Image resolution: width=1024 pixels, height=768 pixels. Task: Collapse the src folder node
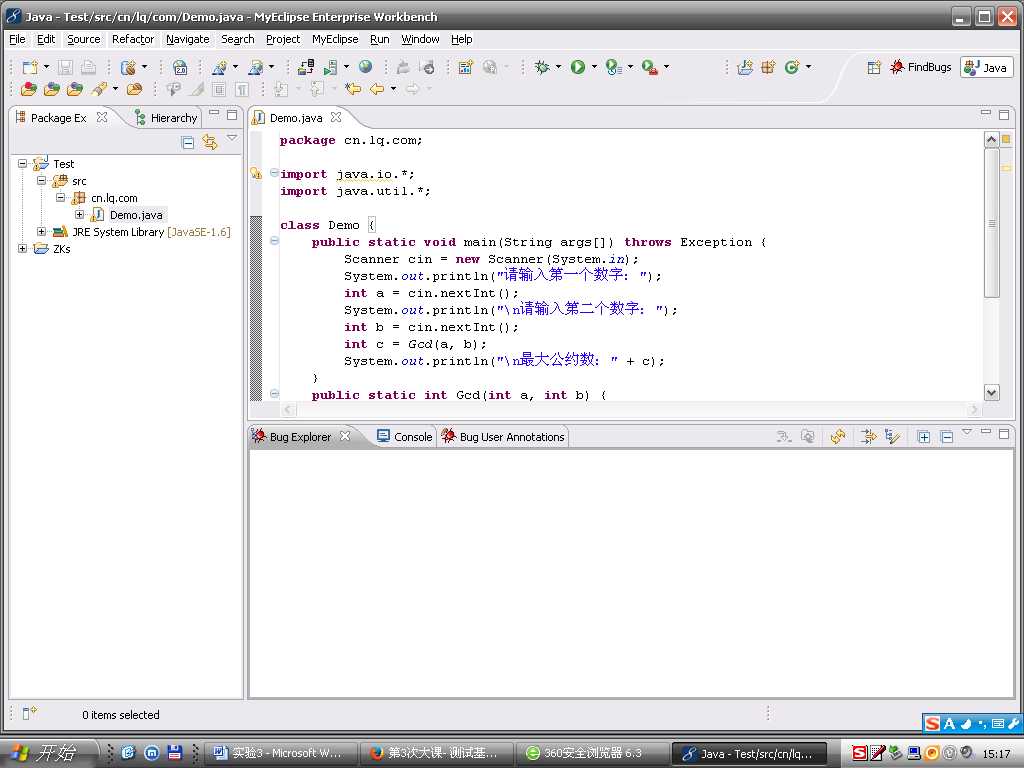(42, 180)
